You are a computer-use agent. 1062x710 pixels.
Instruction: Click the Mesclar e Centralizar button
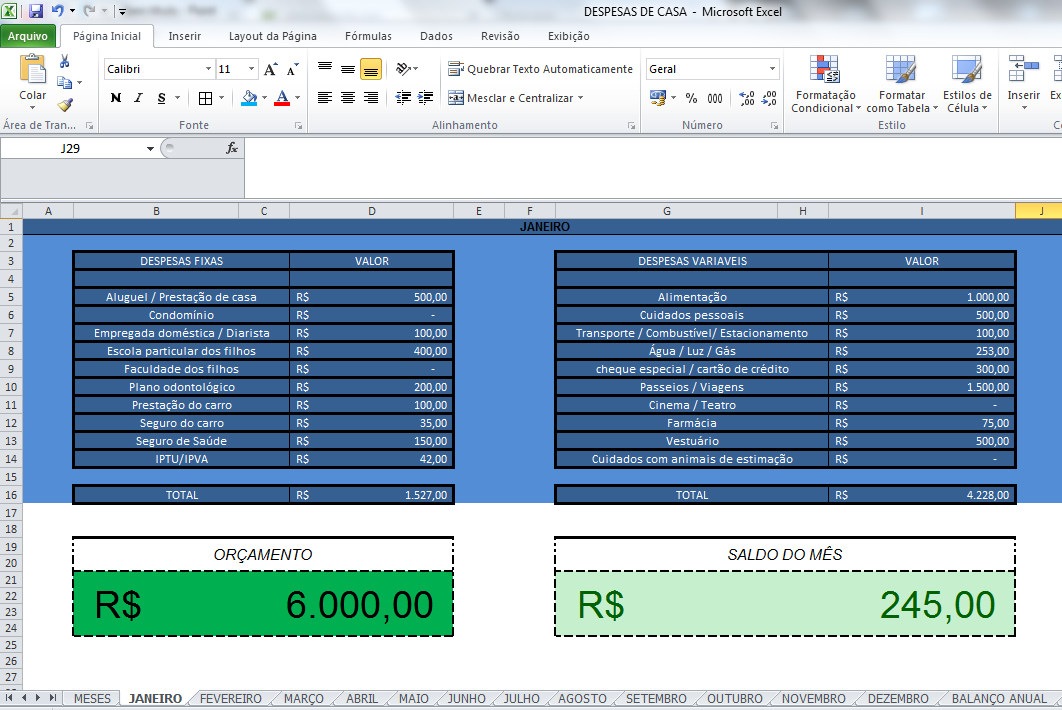pyautogui.click(x=512, y=98)
